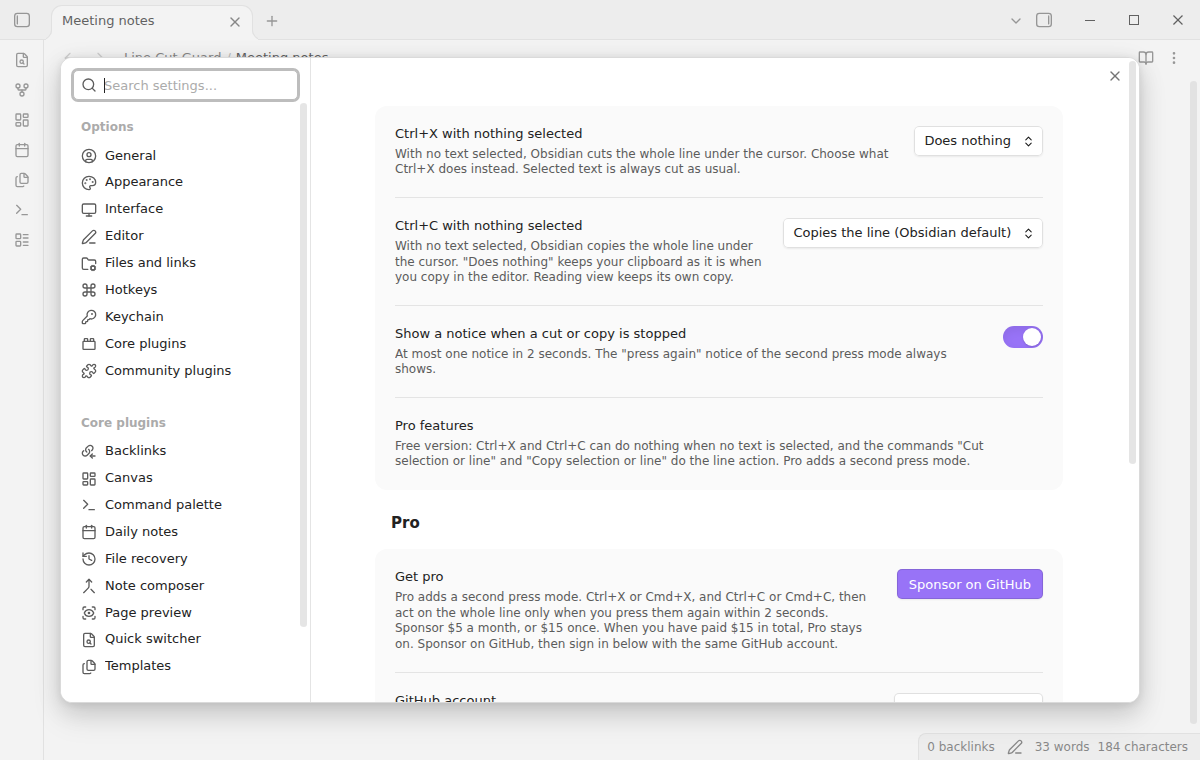1200x760 pixels.
Task: Click the Editor pencil icon
Action: [x=89, y=236]
